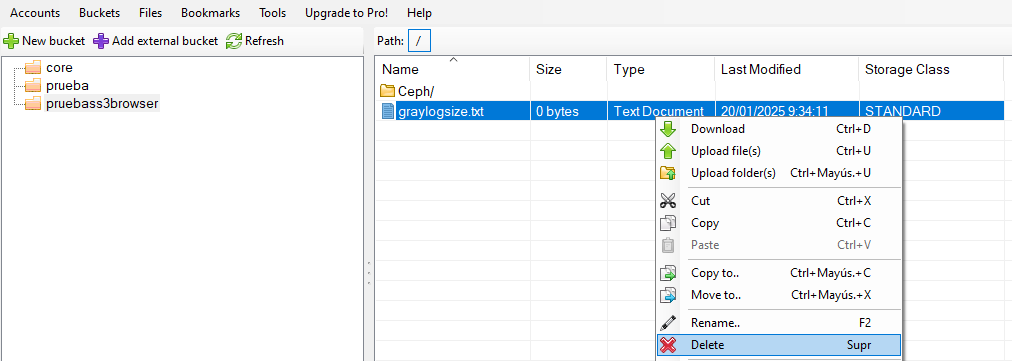This screenshot has width=1012, height=361.
Task: Select the Ceph/ folder row
Action: click(689, 91)
